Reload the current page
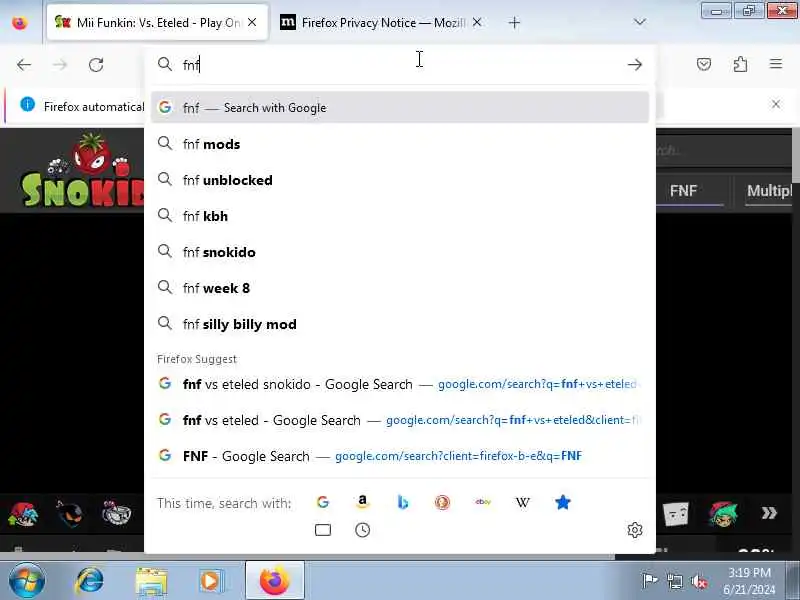 tap(96, 65)
